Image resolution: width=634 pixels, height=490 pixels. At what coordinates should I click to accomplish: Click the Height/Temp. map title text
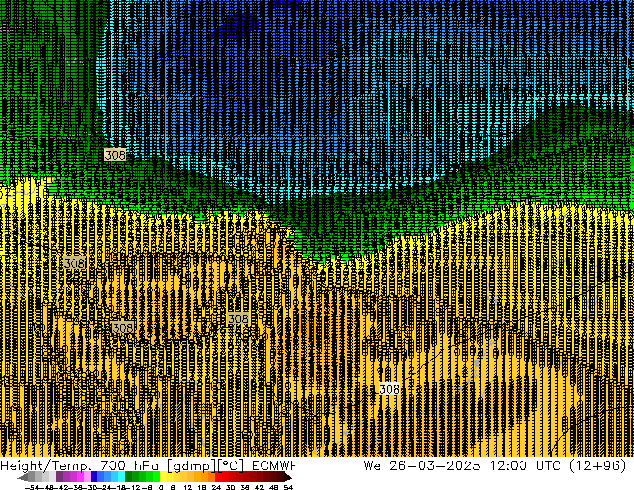(x=46, y=466)
